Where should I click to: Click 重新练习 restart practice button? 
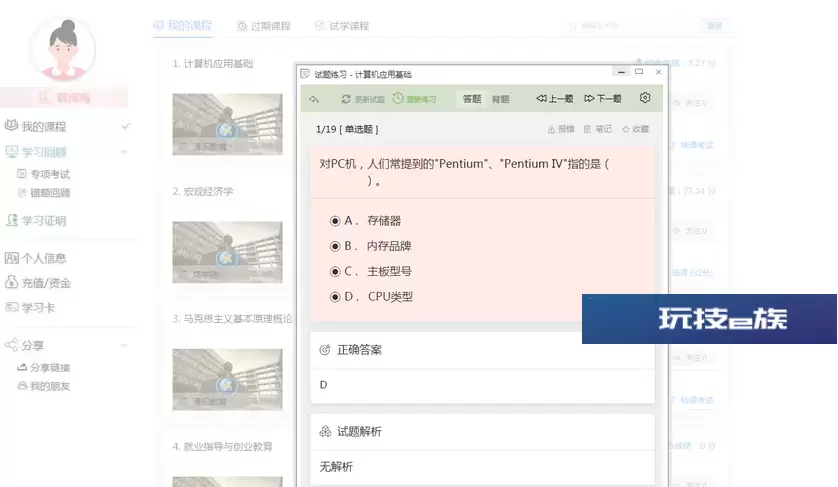(x=415, y=99)
